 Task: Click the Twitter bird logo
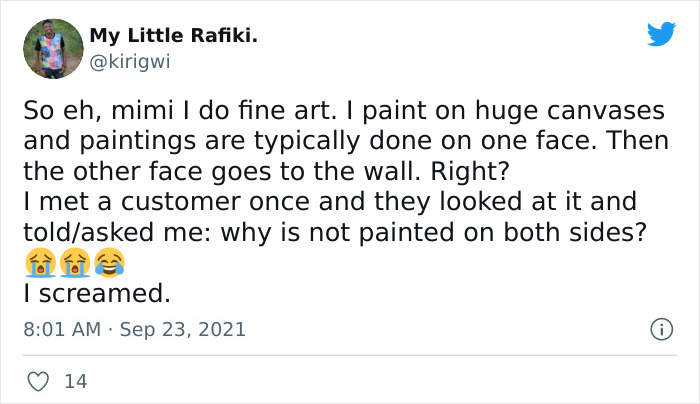pyautogui.click(x=661, y=34)
